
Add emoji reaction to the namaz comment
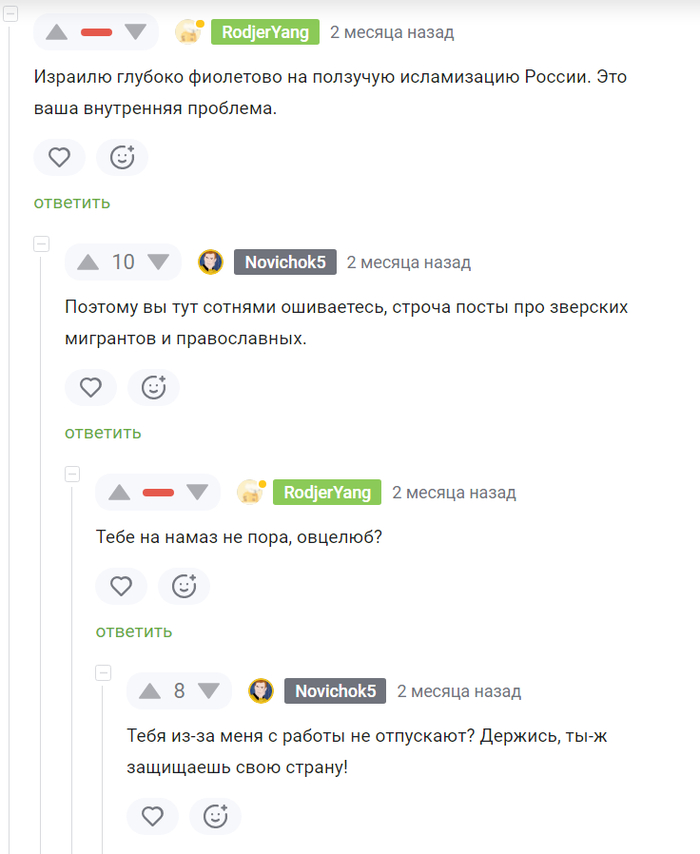coord(184,586)
